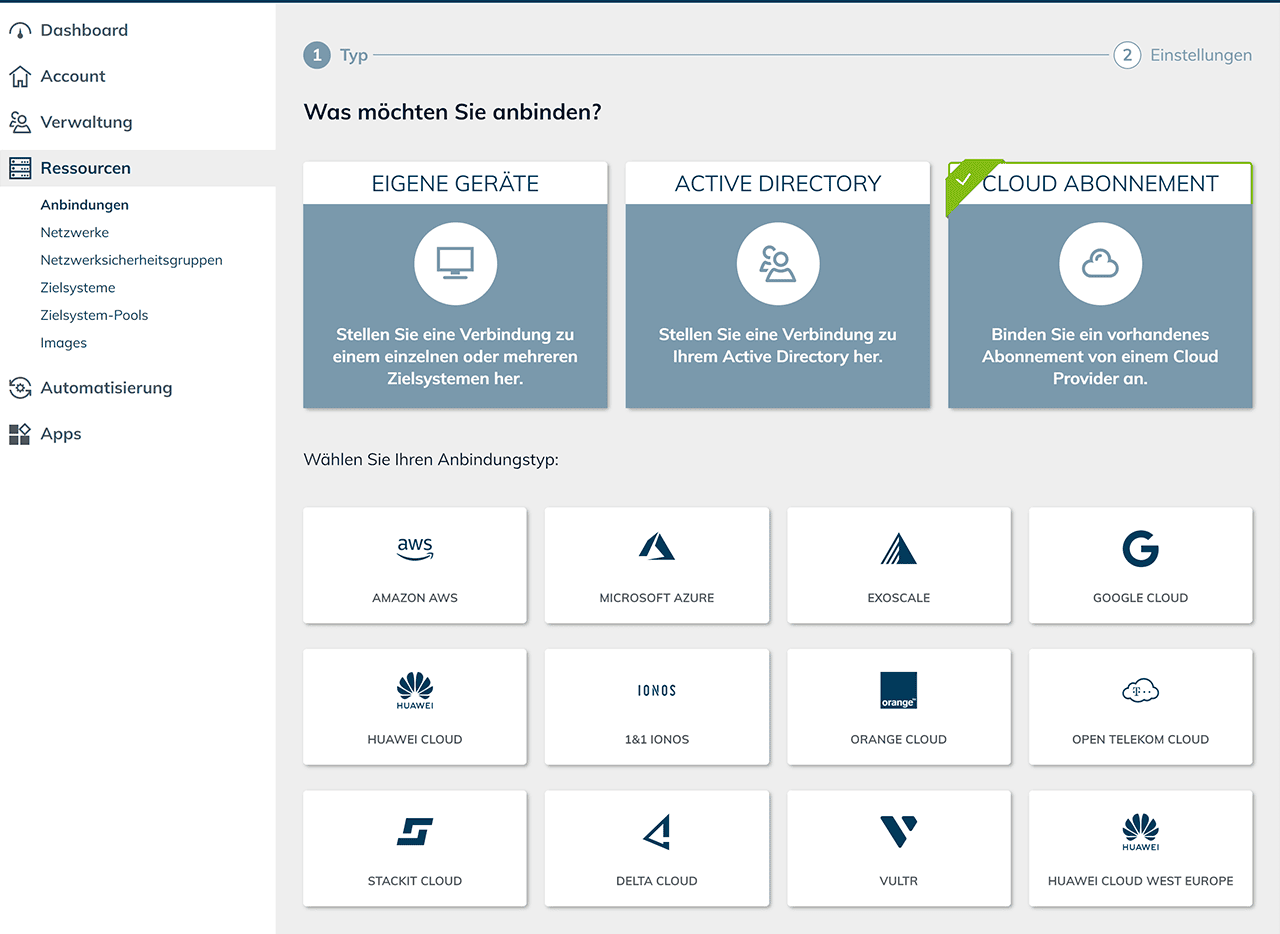The width and height of the screenshot is (1280, 934).
Task: Choose the Exoscale logo icon
Action: pos(898,548)
